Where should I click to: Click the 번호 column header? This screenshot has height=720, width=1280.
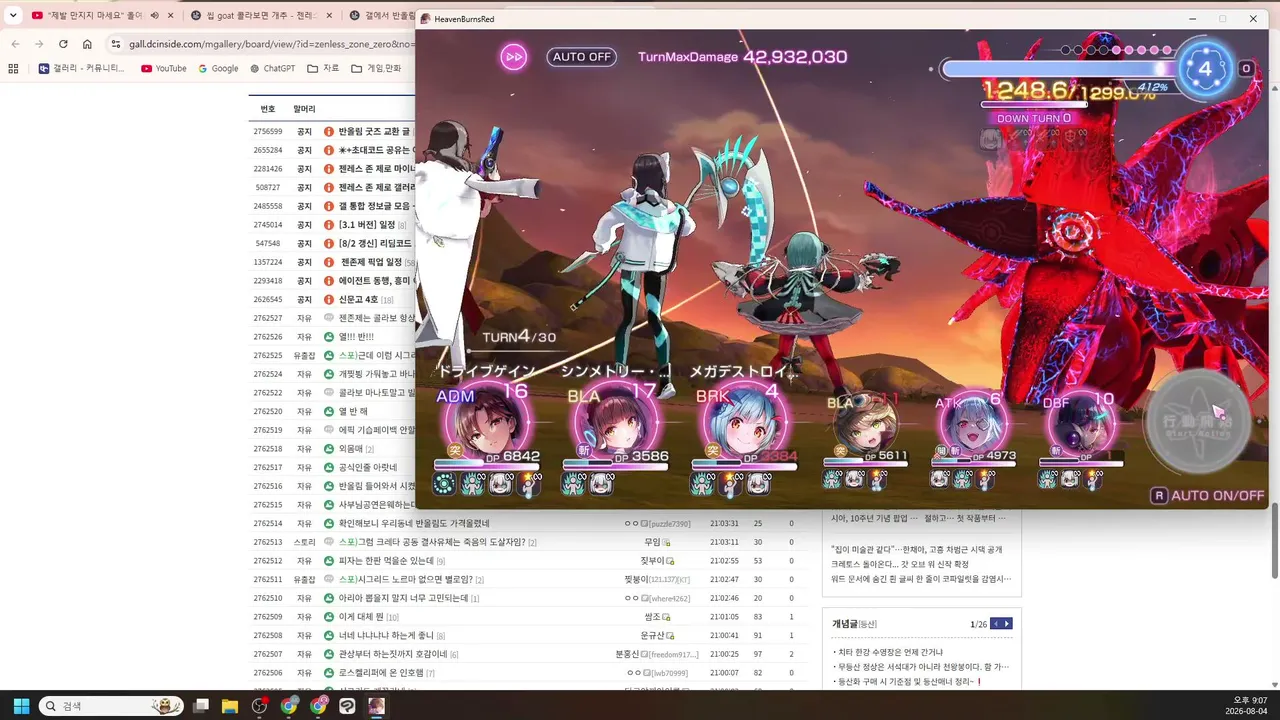(x=268, y=108)
